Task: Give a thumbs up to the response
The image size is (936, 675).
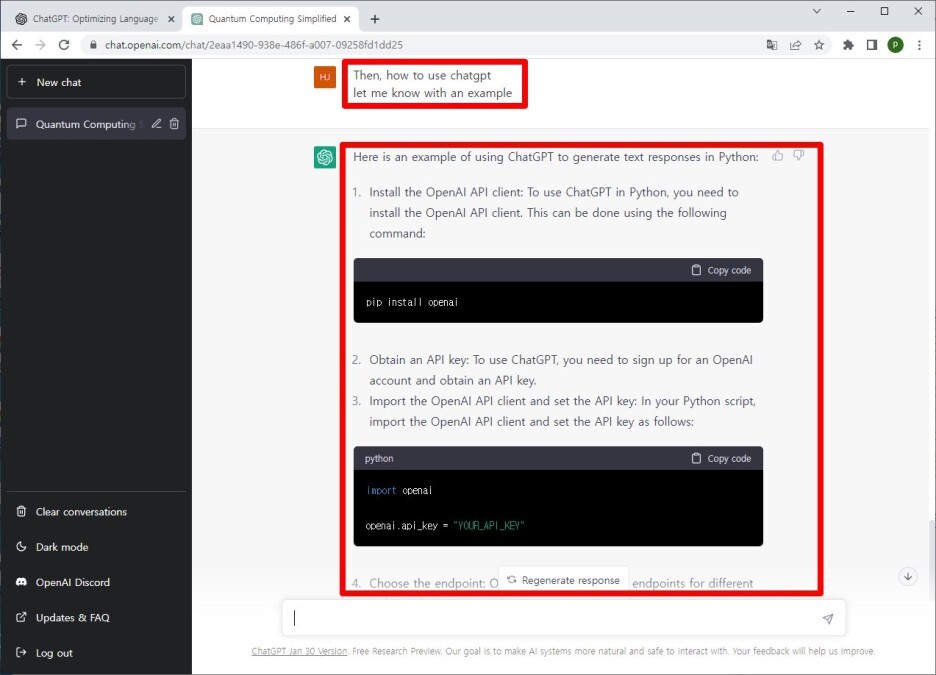Action: (777, 156)
